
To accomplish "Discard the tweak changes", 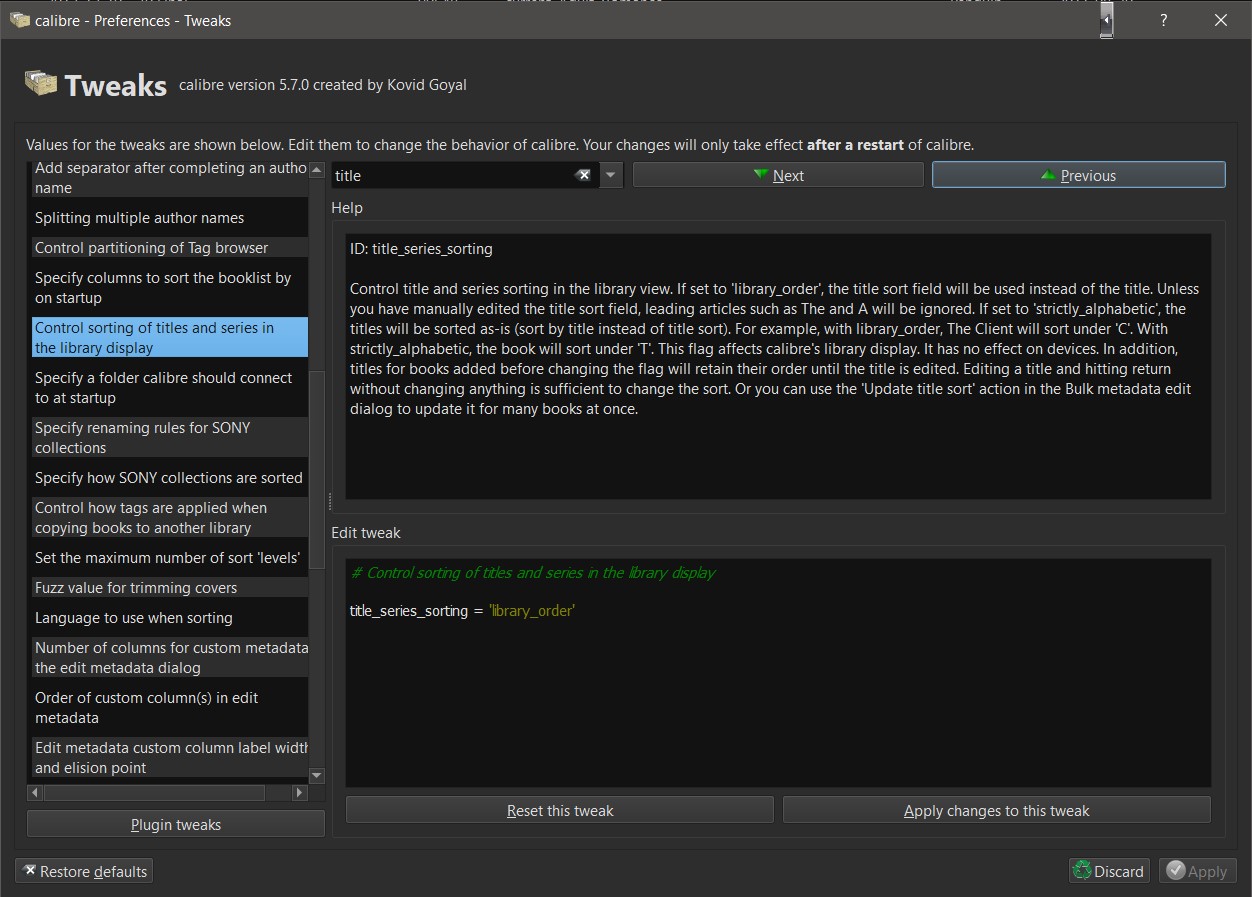I will tap(1109, 872).
